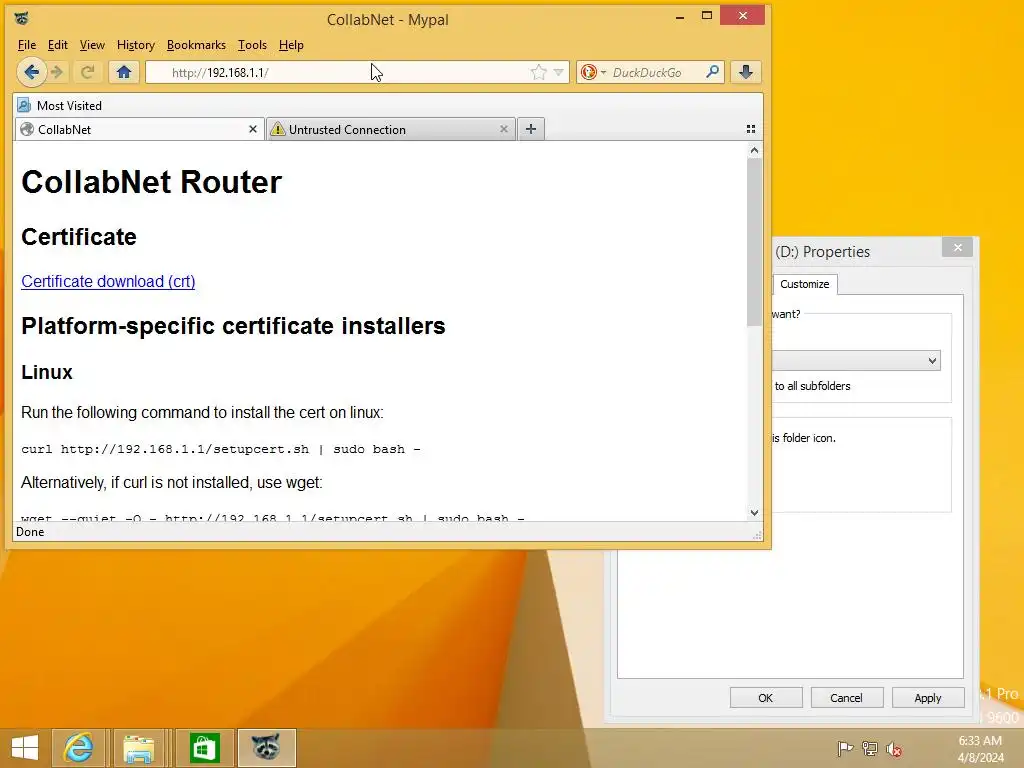Click the CollabNet Router heading
The width and height of the screenshot is (1024, 768).
[152, 182]
